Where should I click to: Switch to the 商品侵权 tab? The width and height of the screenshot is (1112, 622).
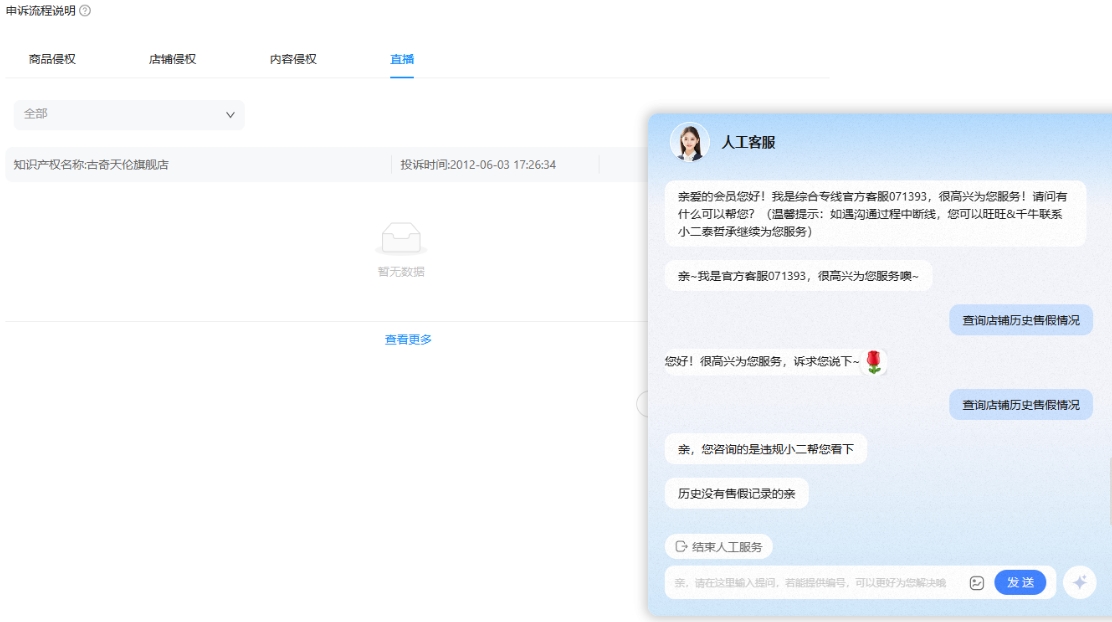click(52, 59)
